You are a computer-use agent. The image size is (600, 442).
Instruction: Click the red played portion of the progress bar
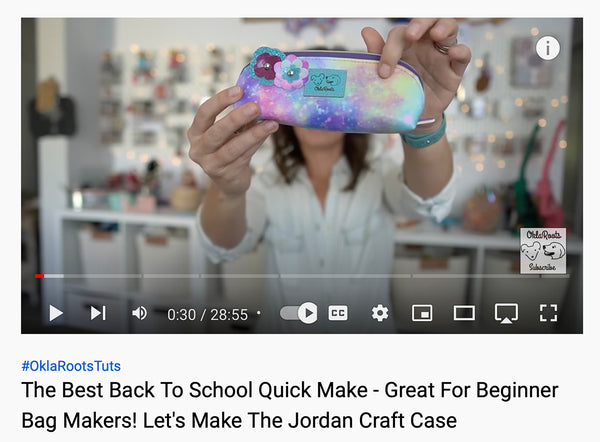tap(39, 276)
